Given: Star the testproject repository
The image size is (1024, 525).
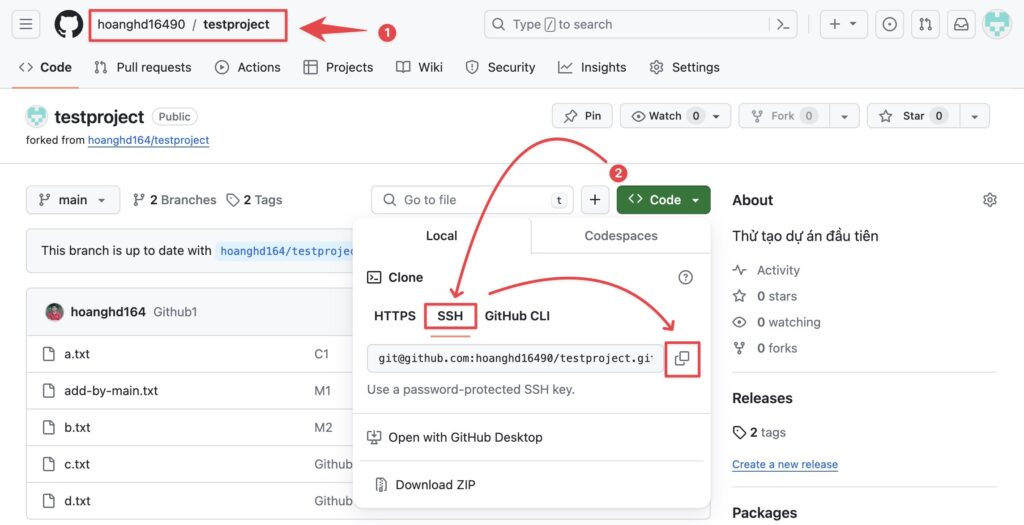Looking at the screenshot, I should 913,116.
